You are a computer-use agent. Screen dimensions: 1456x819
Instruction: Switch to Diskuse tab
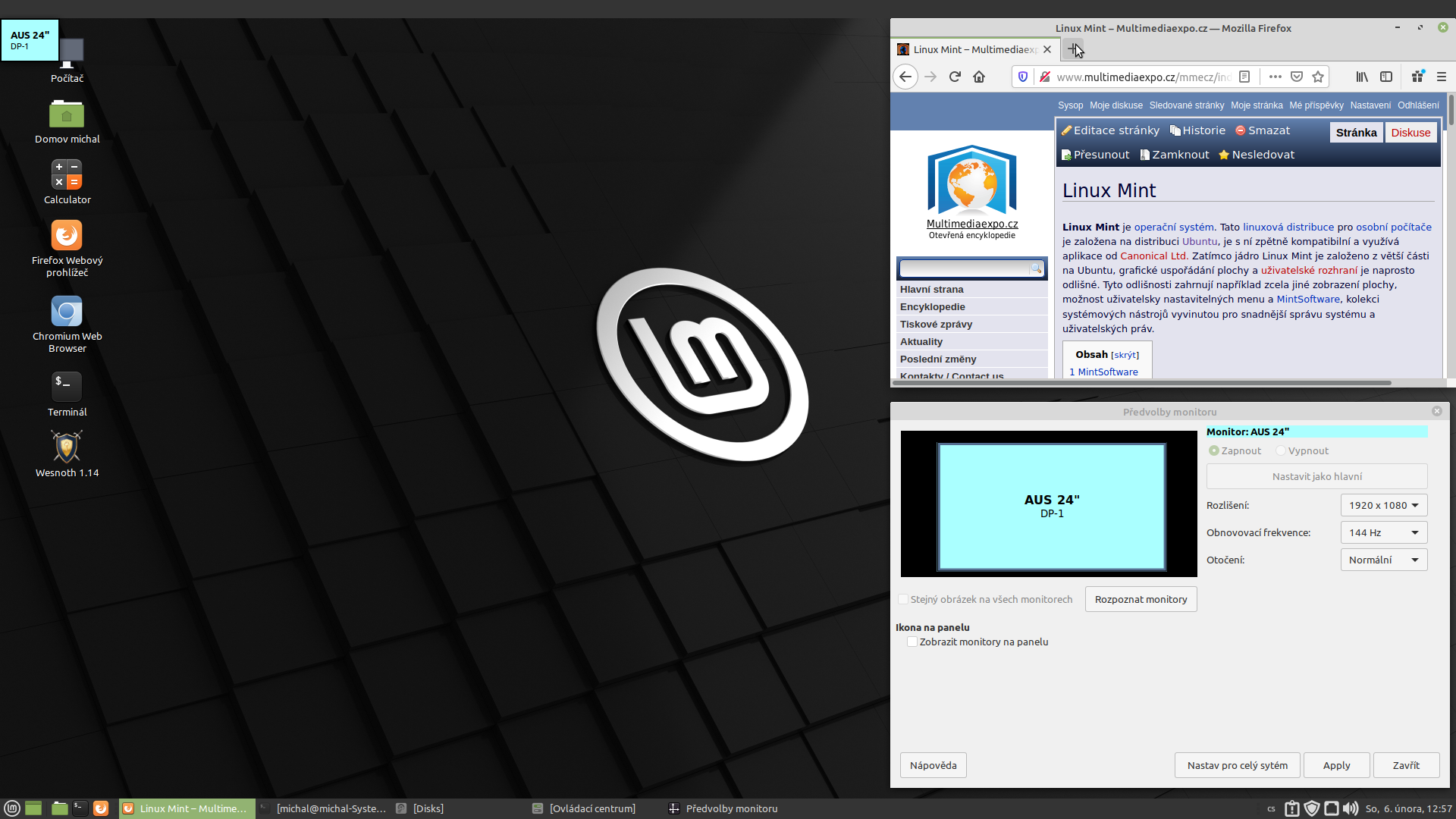tap(1410, 133)
